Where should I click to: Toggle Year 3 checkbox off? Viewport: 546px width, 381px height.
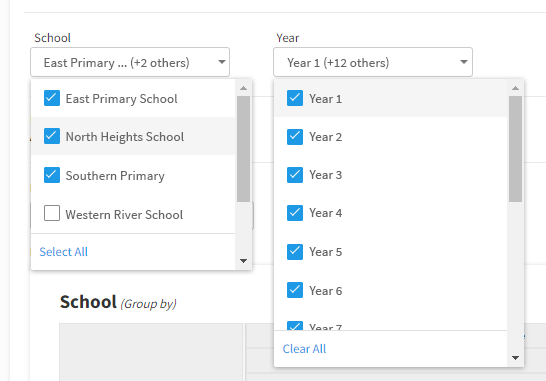295,175
